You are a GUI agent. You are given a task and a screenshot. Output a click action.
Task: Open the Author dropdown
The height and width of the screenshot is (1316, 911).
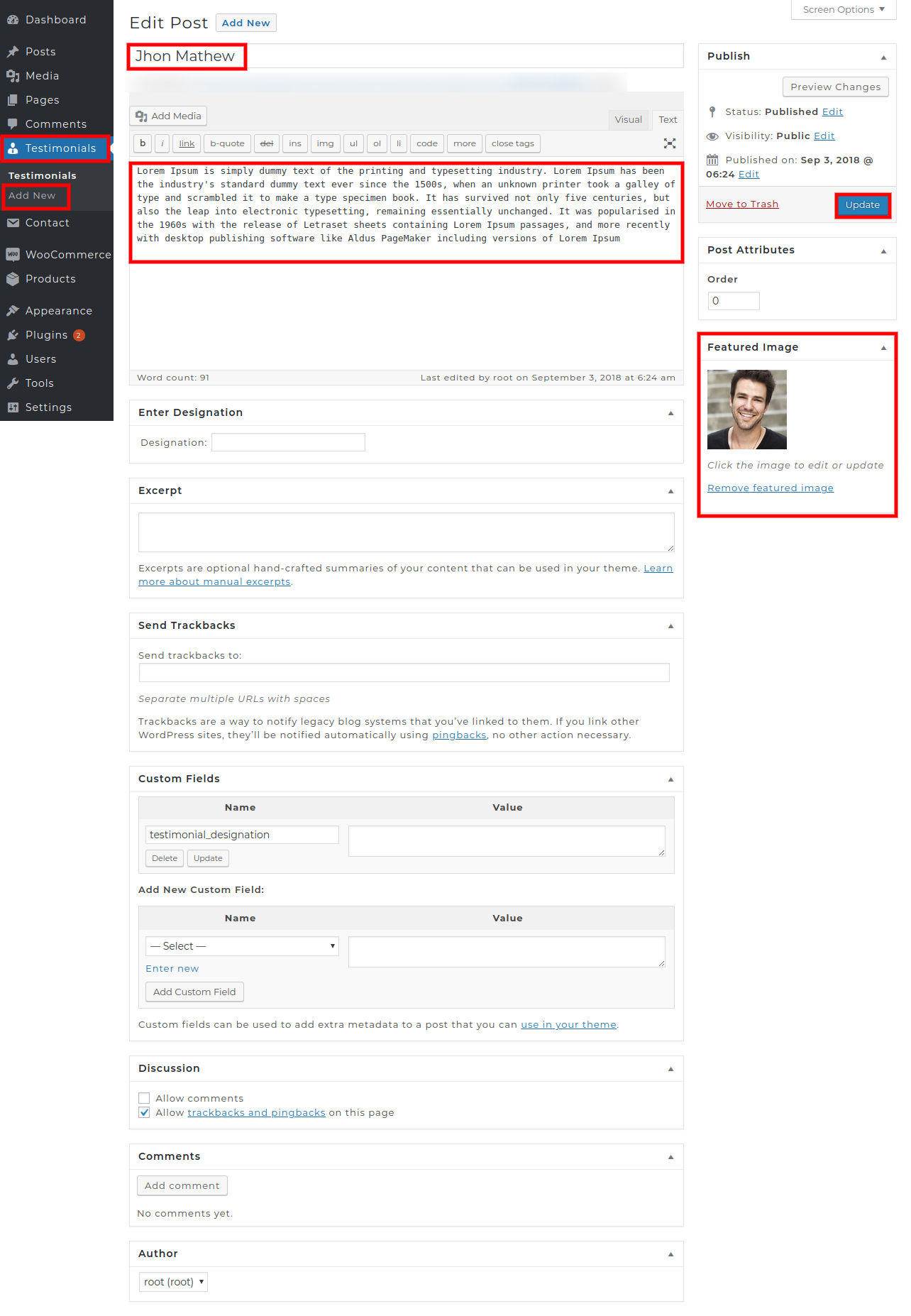[x=174, y=1282]
